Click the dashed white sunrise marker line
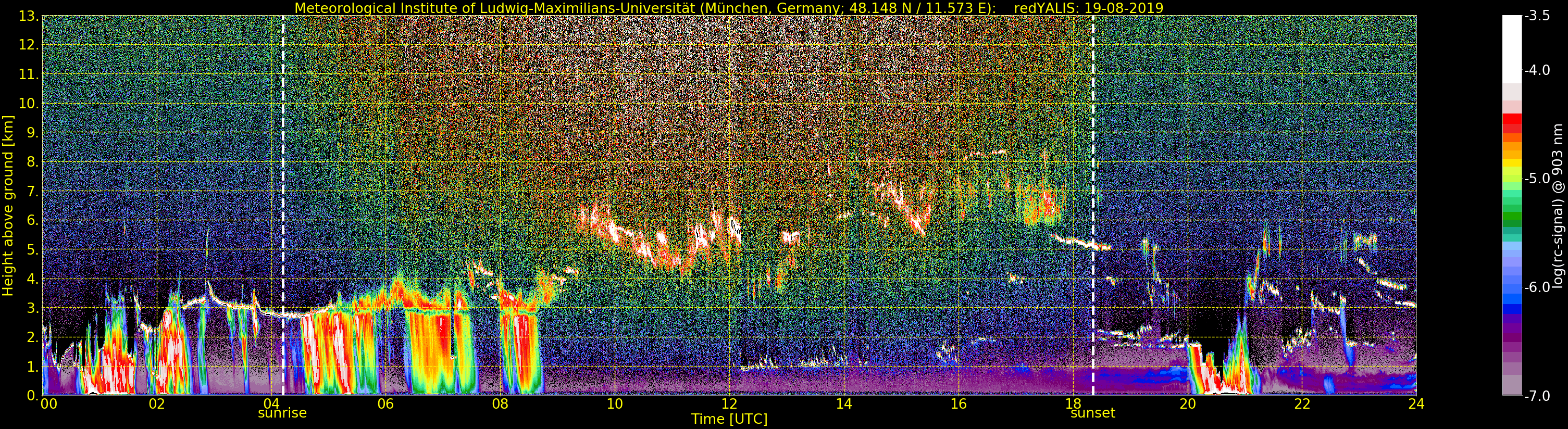The image size is (1568, 429). tap(283, 205)
